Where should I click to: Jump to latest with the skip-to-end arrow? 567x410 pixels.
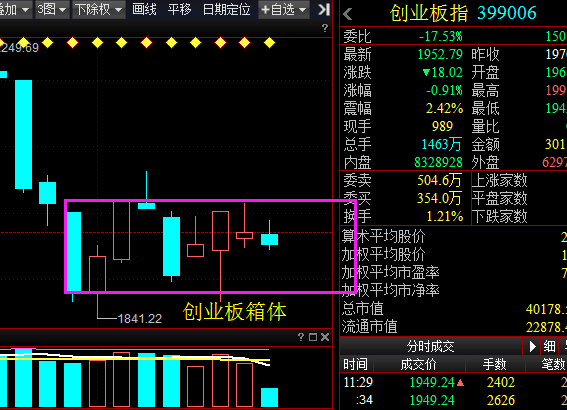pos(324,9)
